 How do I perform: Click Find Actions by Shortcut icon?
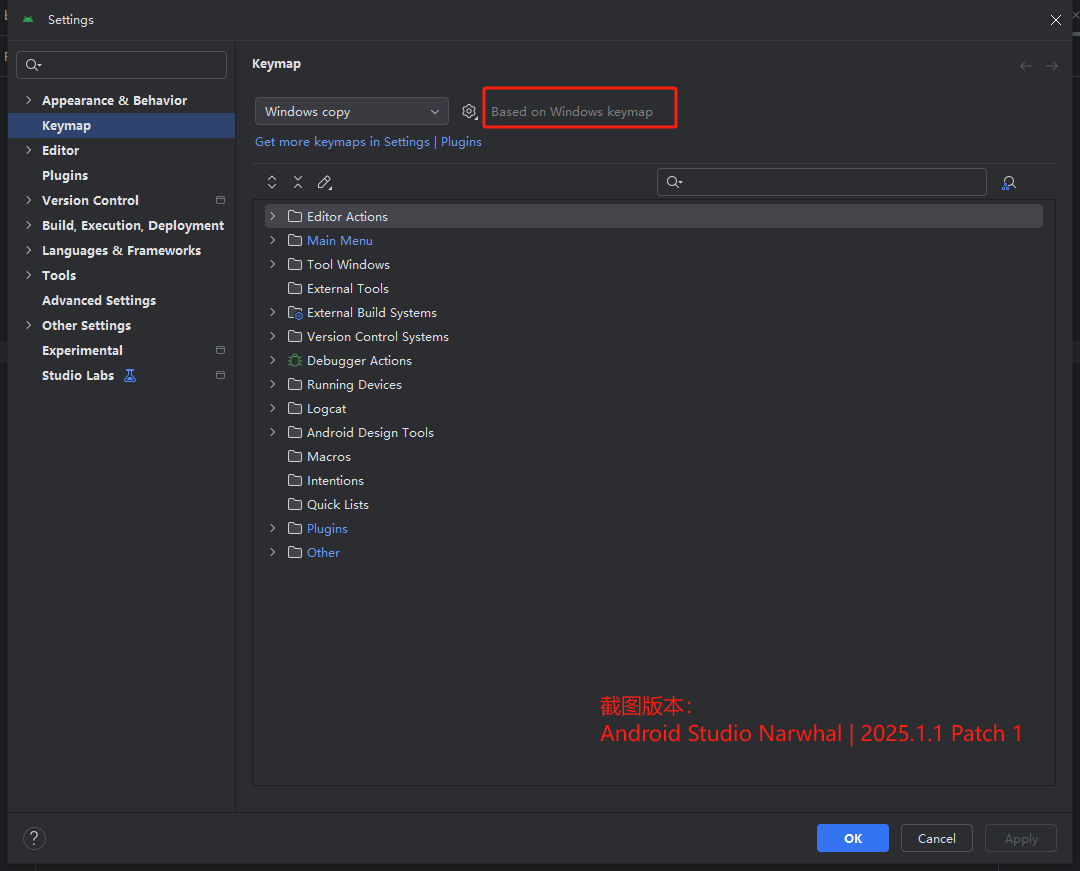1008,182
